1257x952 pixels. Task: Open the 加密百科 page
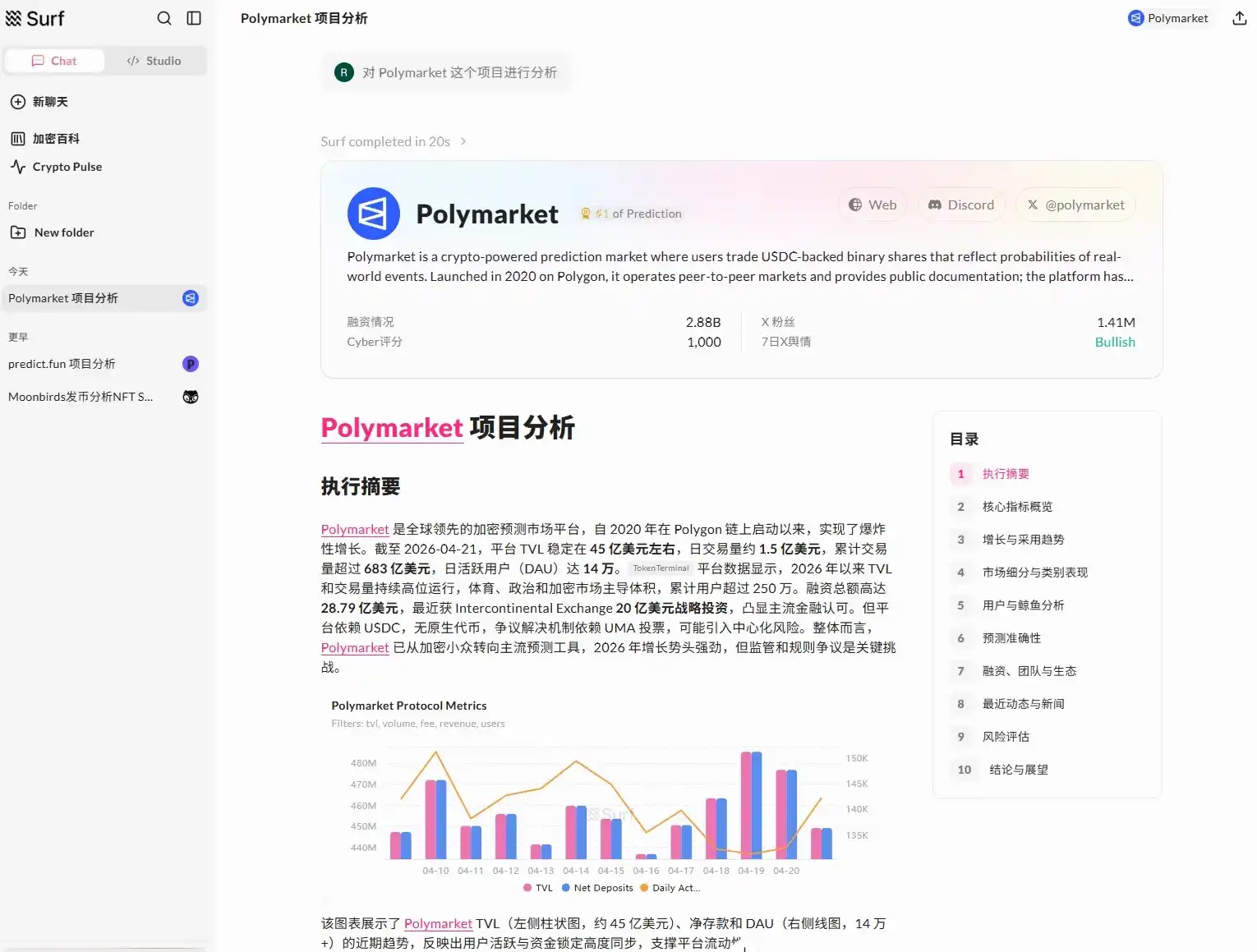coord(56,139)
